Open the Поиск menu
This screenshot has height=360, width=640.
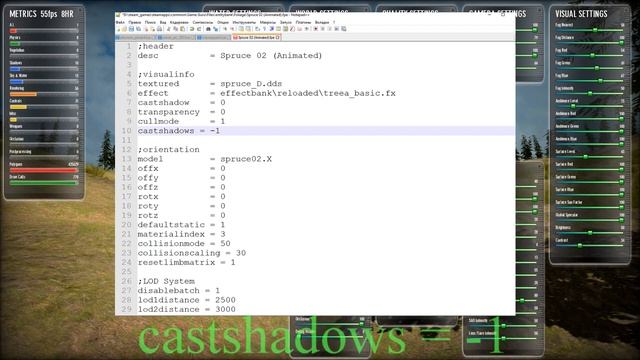pos(150,22)
